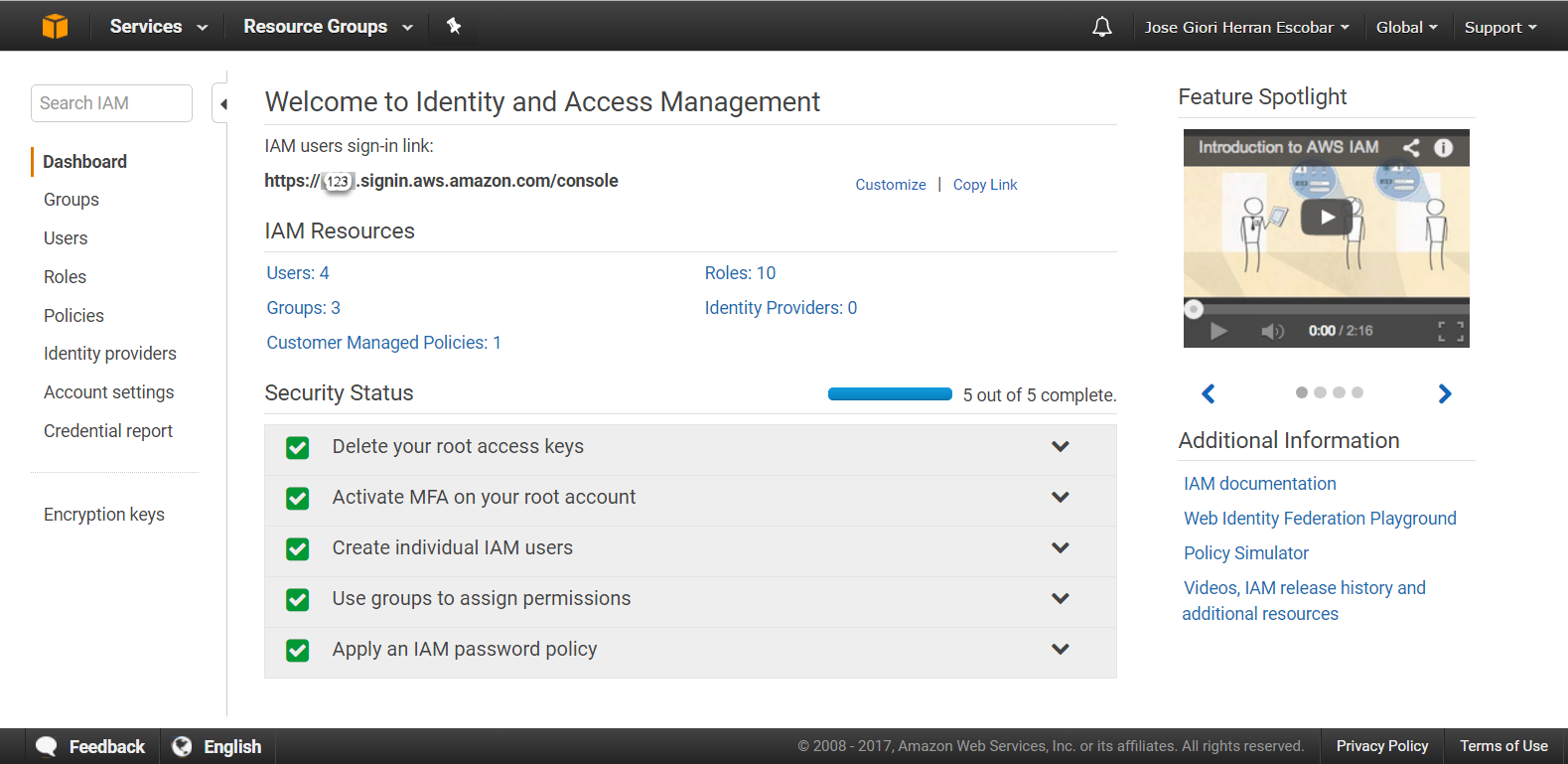Select the third carousel dot
1568x764 pixels.
click(1339, 392)
